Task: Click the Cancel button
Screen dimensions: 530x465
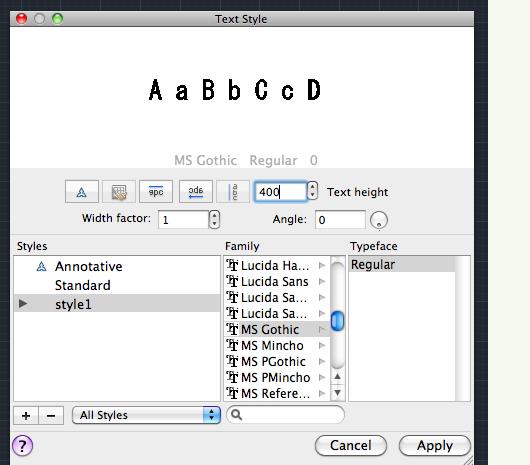Action: pyautogui.click(x=351, y=445)
